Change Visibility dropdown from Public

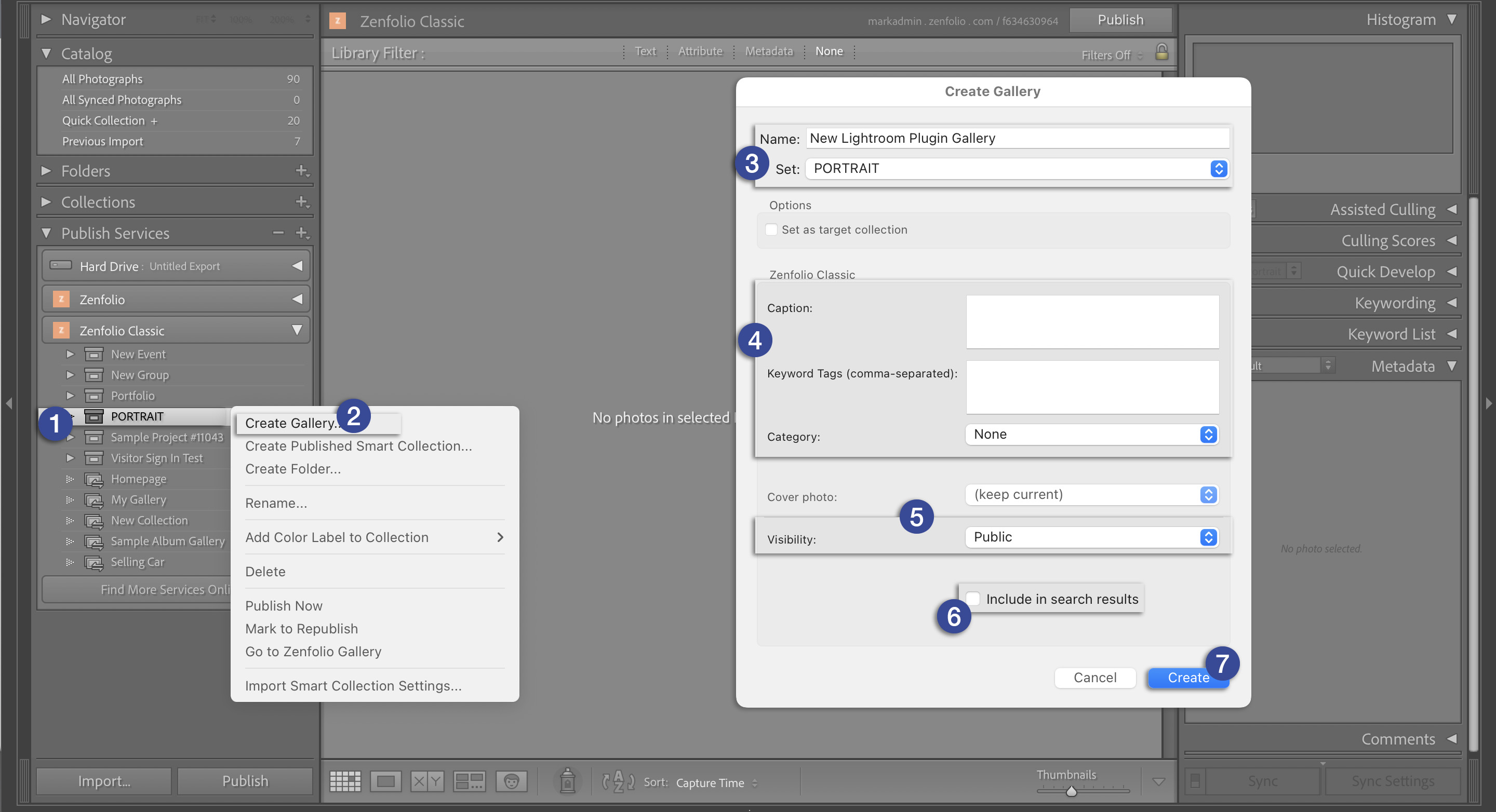click(1092, 537)
